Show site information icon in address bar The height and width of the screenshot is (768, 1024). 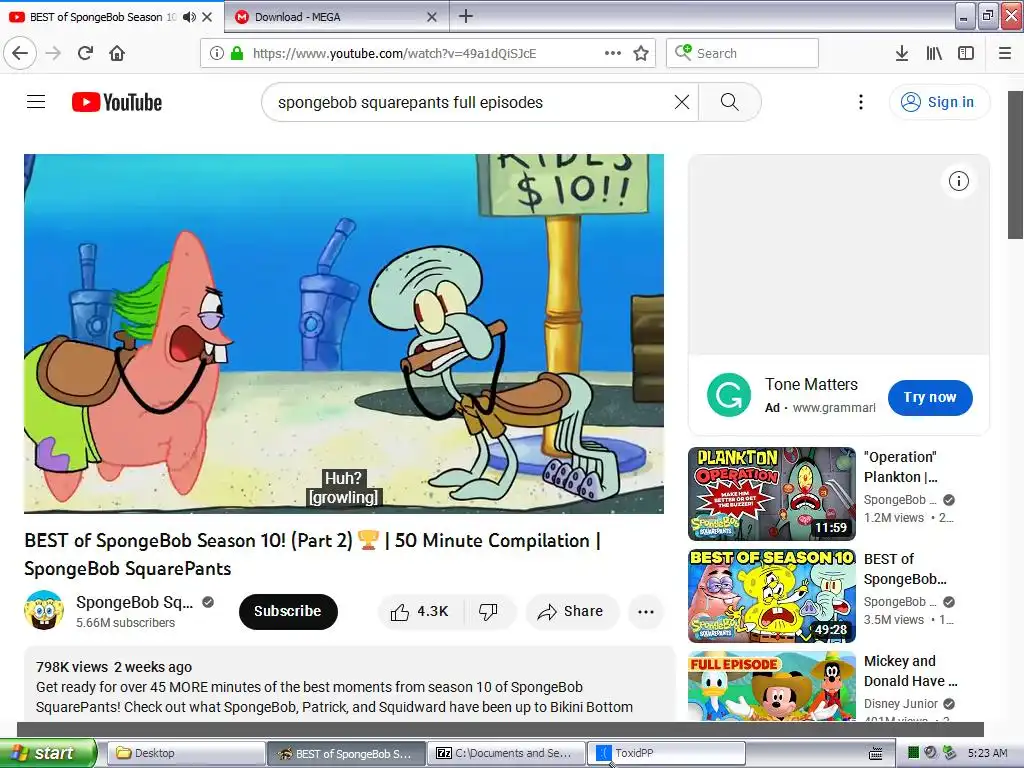[x=217, y=54]
